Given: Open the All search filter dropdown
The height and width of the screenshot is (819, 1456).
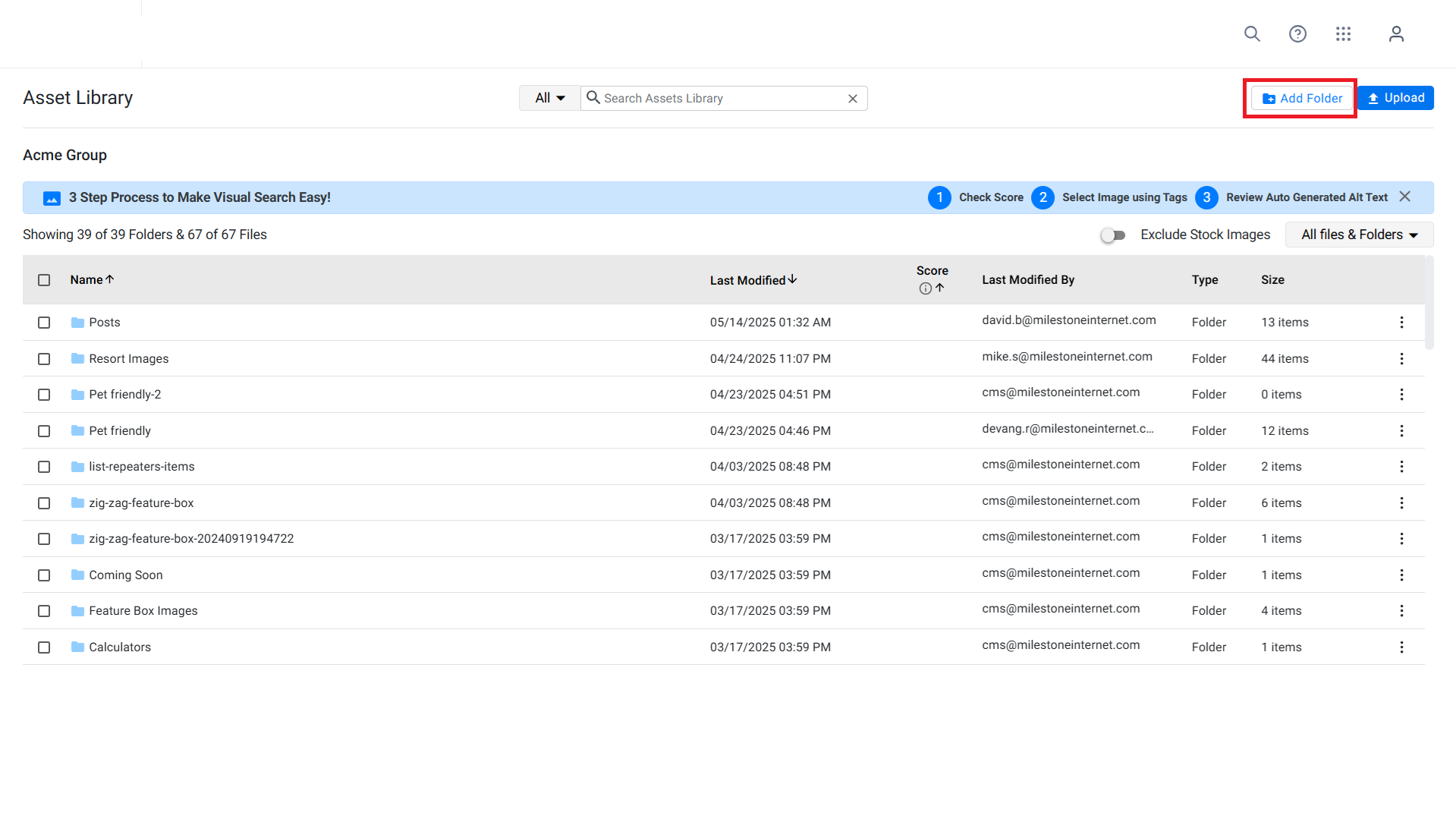Looking at the screenshot, I should click(x=550, y=98).
